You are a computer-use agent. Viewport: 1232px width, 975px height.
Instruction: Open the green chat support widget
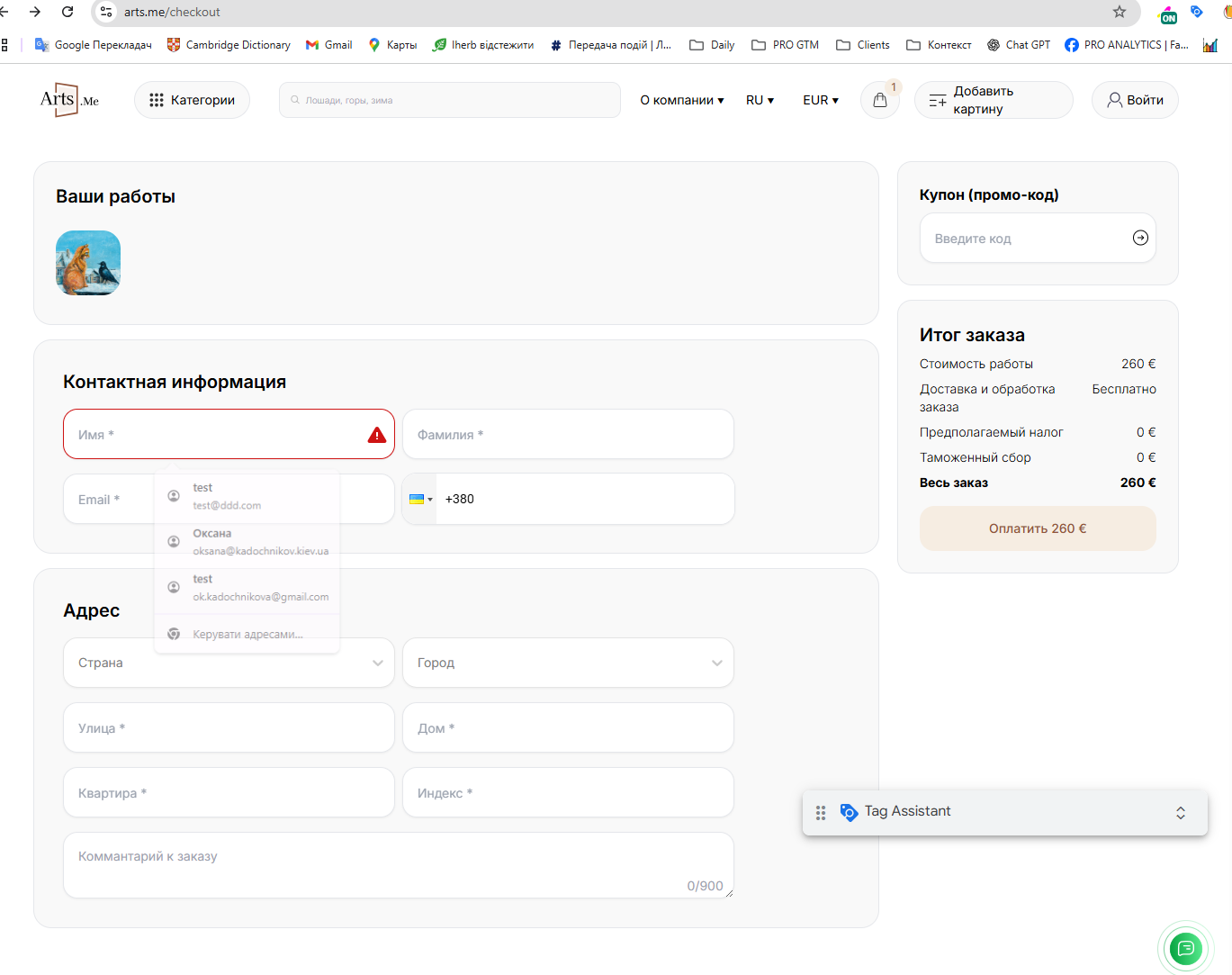[1185, 947]
